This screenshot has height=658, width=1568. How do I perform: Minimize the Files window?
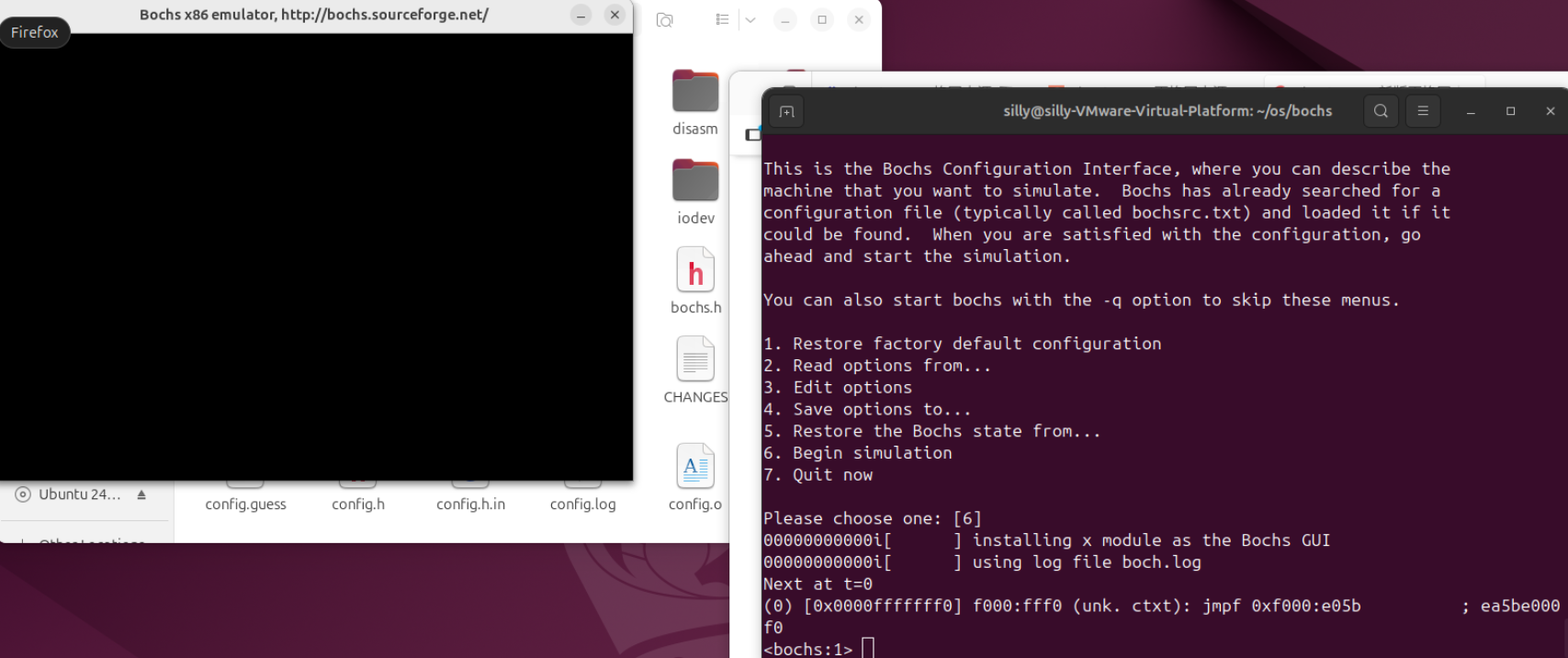coord(784,19)
